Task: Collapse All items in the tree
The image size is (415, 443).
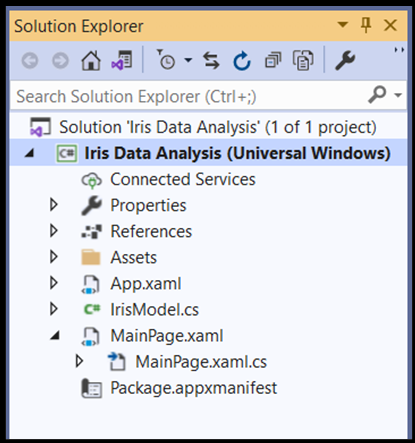Action: pyautogui.click(x=273, y=61)
